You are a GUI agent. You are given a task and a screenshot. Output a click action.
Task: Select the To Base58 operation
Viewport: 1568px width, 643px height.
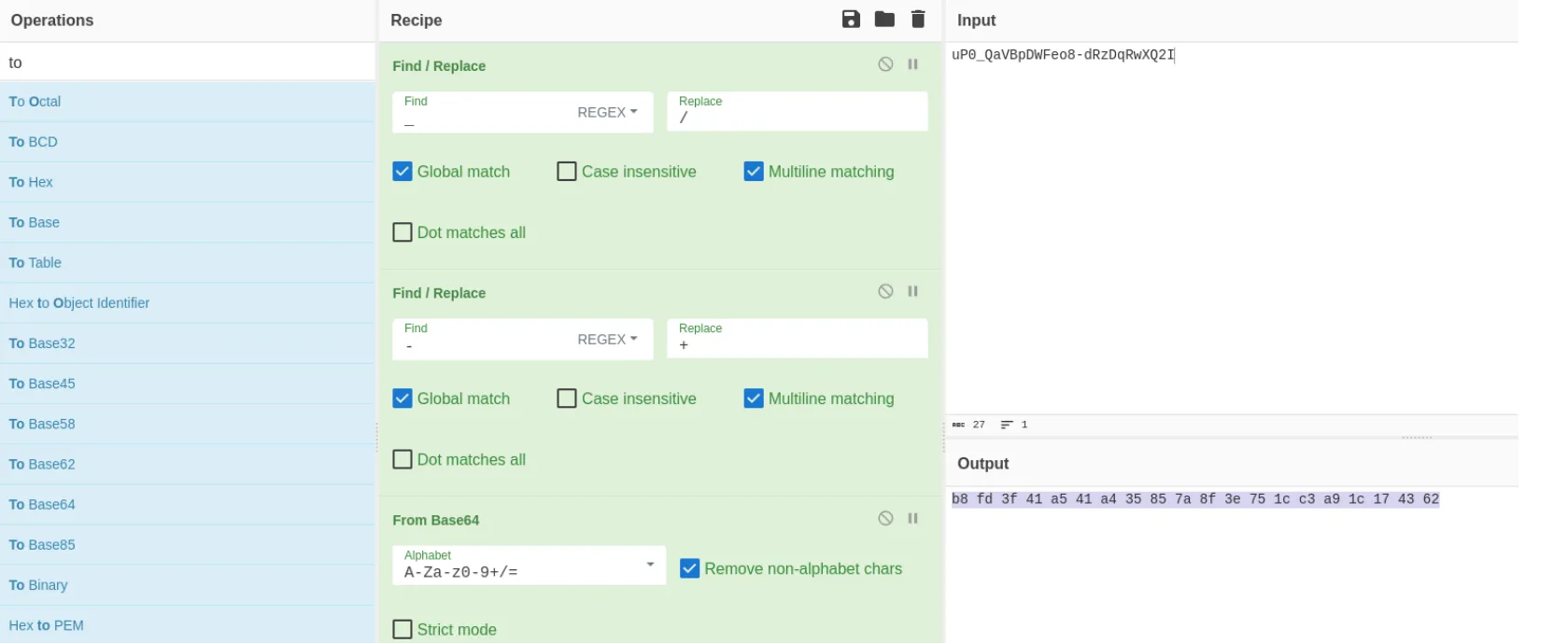click(42, 424)
